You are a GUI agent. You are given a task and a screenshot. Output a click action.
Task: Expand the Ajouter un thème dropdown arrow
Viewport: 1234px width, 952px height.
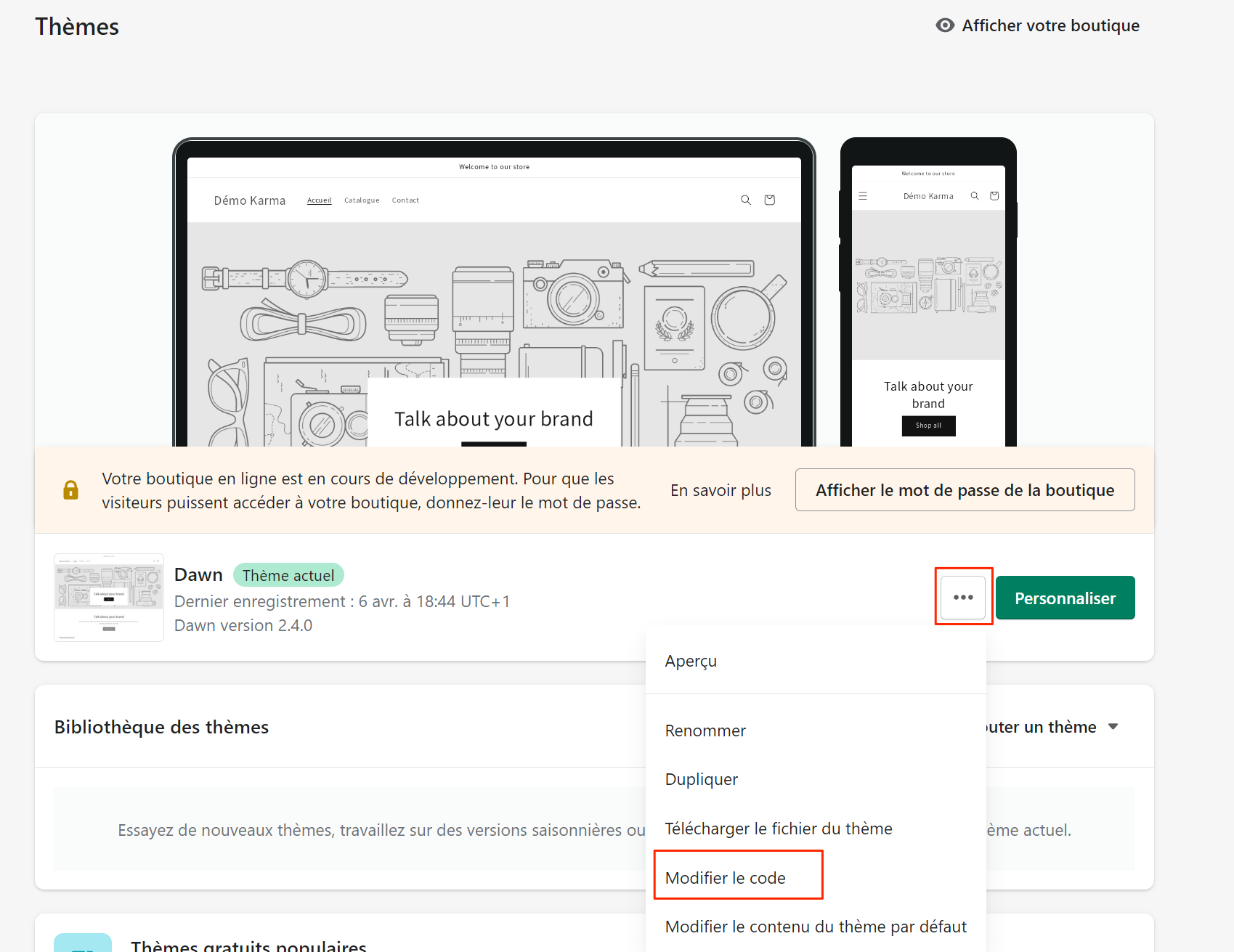pos(1113,727)
